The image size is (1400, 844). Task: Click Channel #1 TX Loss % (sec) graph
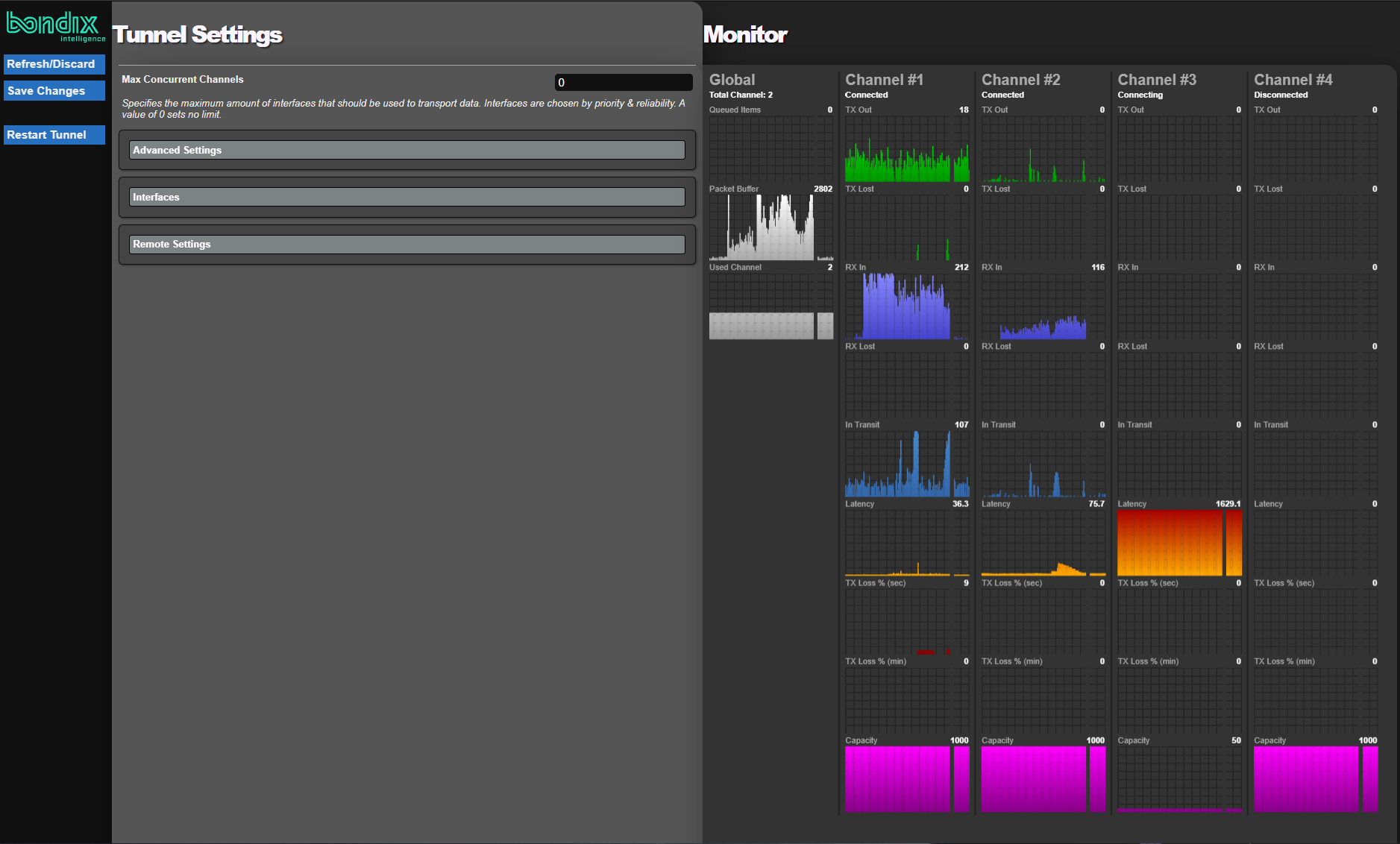pyautogui.click(x=906, y=622)
